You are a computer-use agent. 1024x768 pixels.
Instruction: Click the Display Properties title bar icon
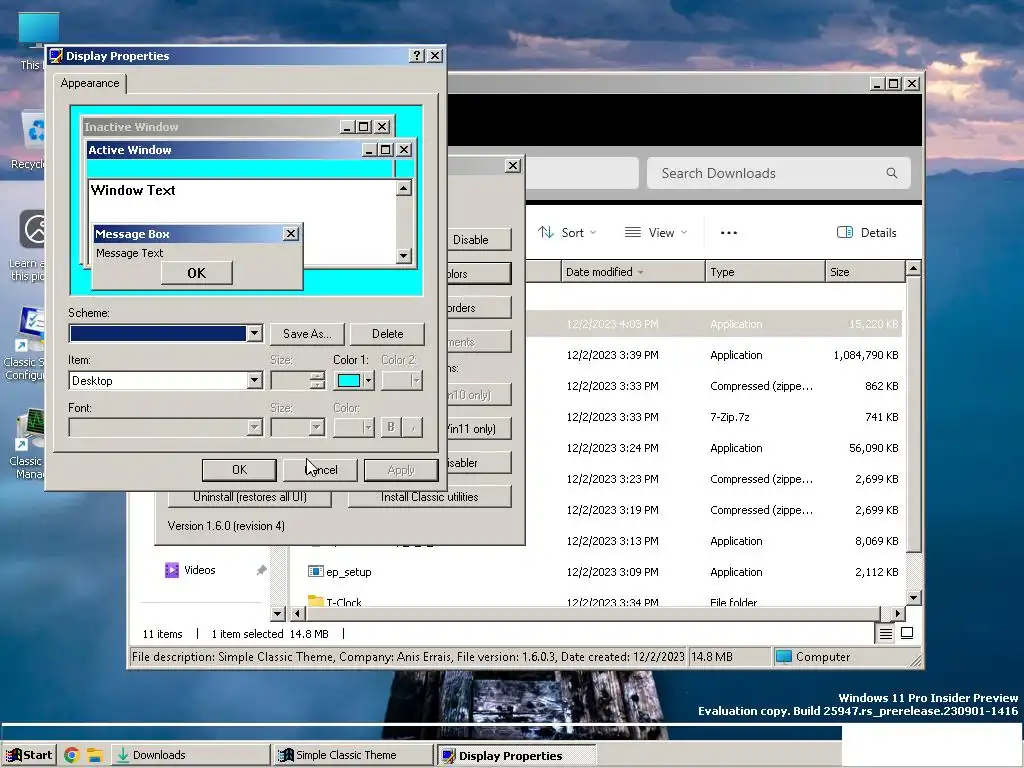pyautogui.click(x=56, y=56)
